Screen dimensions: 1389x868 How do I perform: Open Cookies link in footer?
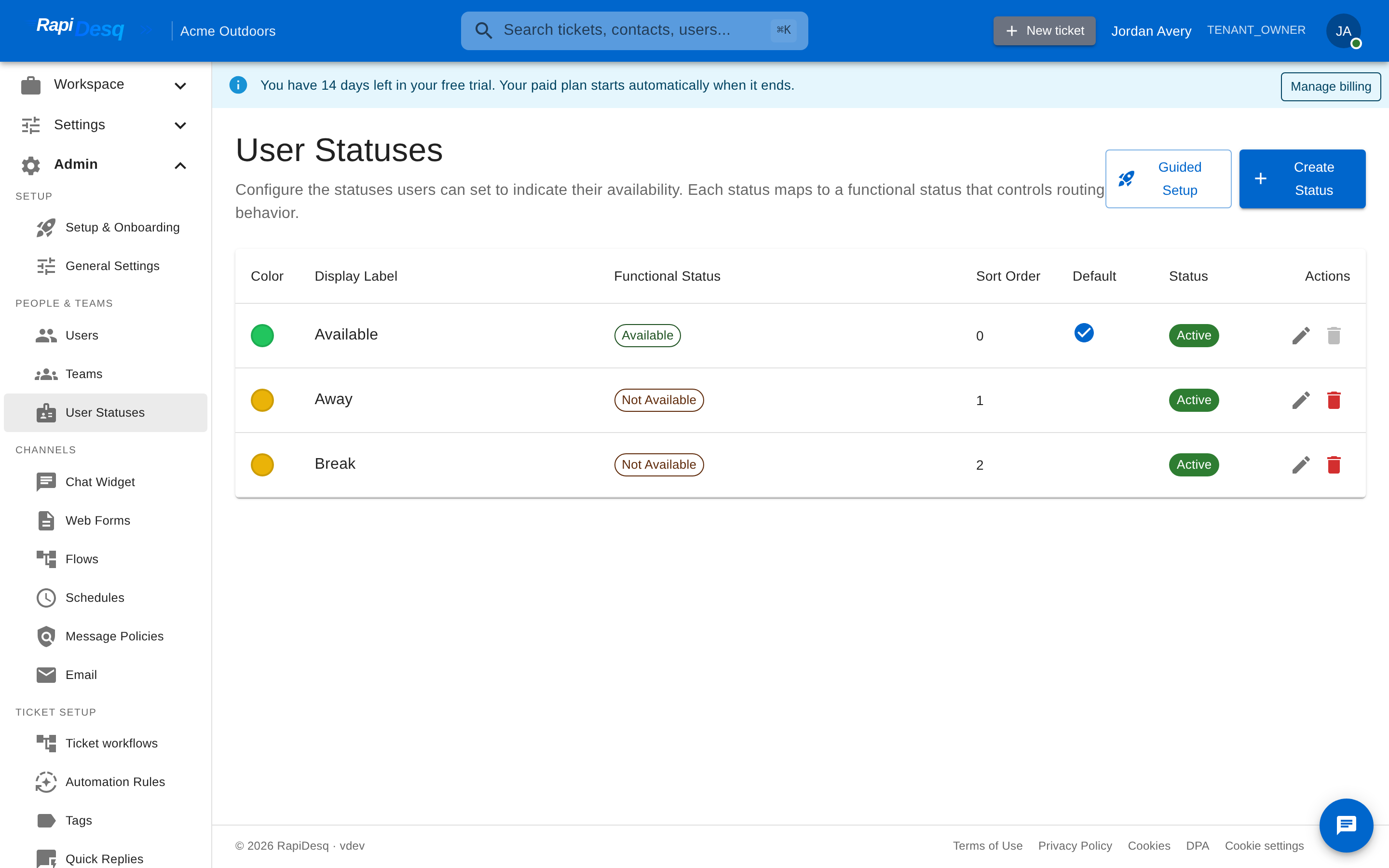[1148, 846]
